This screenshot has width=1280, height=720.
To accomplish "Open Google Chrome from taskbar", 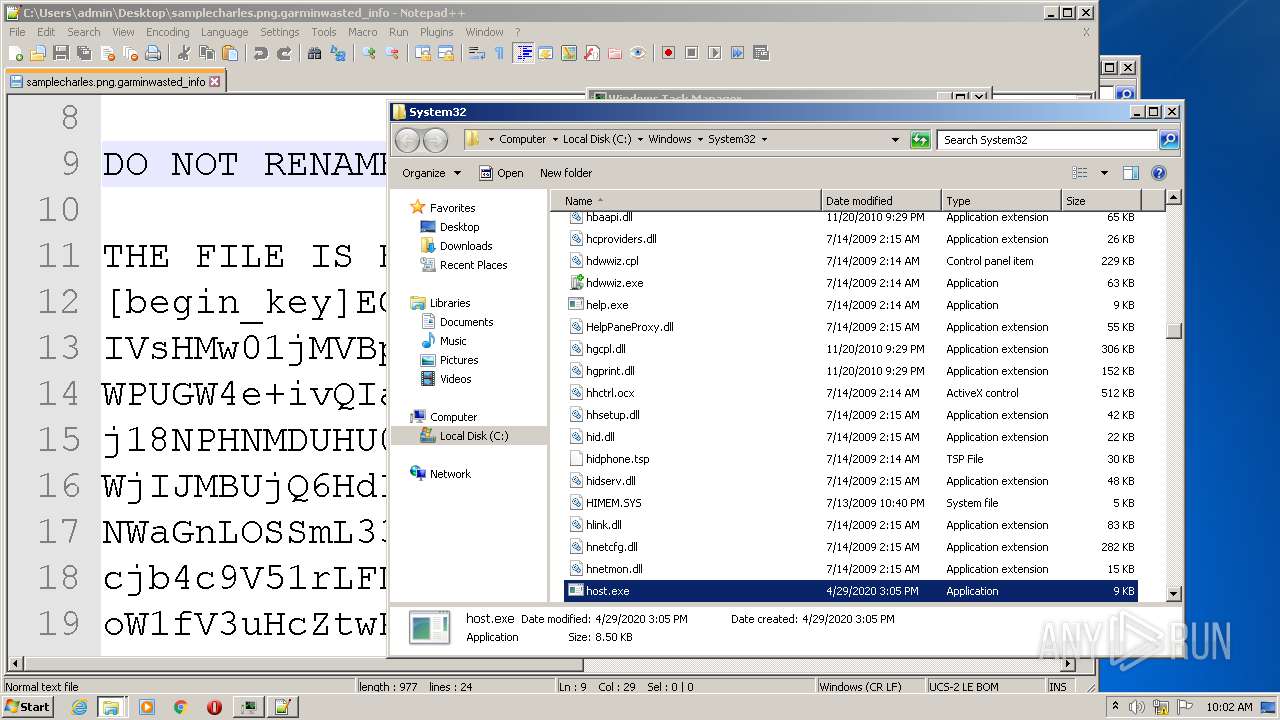I will (x=181, y=707).
